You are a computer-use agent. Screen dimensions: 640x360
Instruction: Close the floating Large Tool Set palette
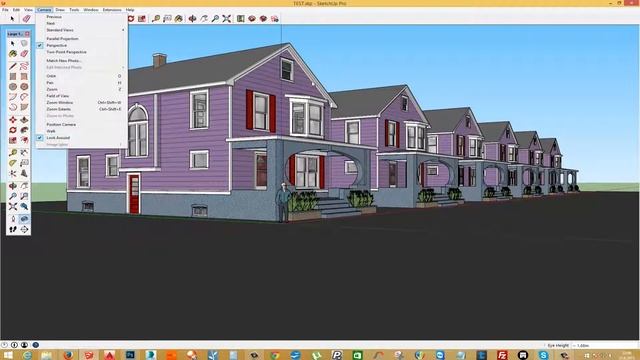tap(27, 34)
